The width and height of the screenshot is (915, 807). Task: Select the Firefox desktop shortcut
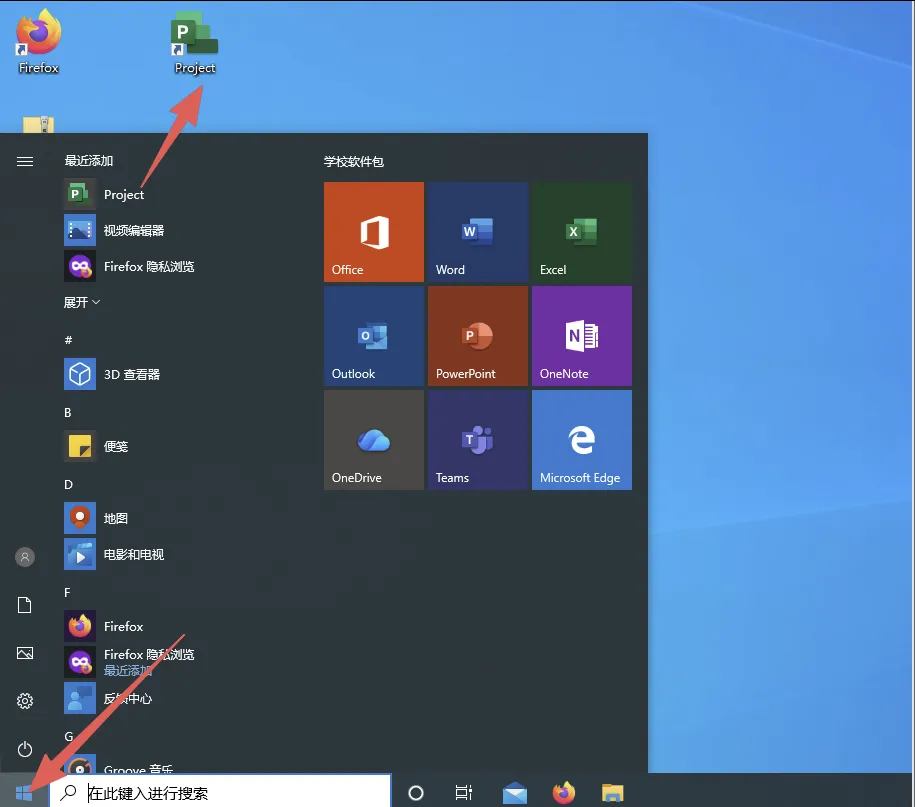[x=39, y=42]
